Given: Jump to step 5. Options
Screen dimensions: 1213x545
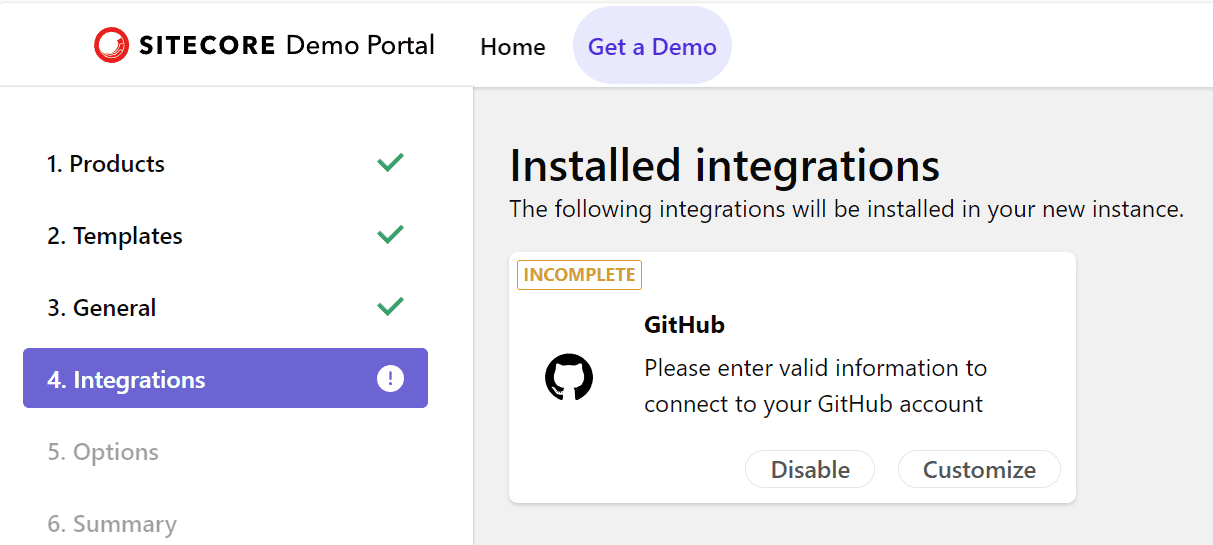Looking at the screenshot, I should coord(103,452).
